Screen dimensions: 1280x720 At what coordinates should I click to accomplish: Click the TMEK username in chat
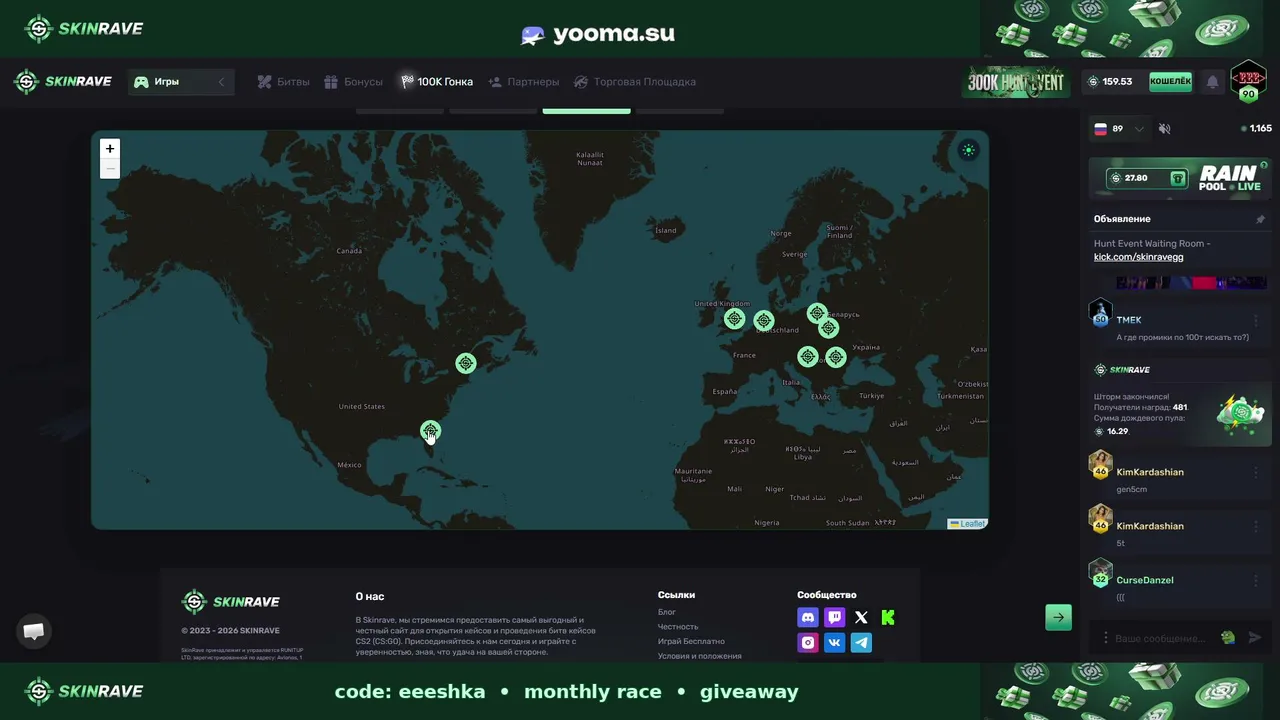pyautogui.click(x=1129, y=320)
